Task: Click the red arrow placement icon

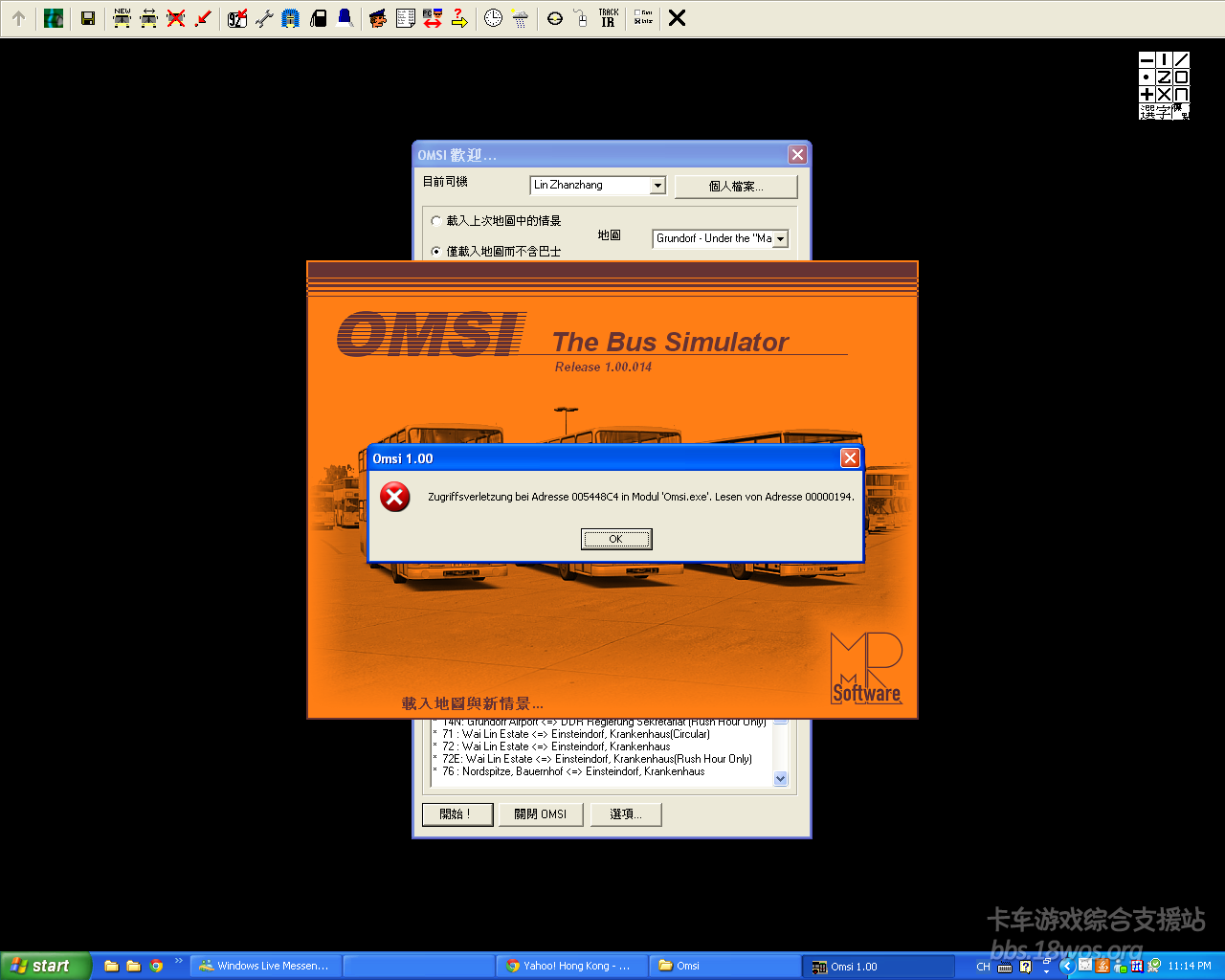Action: click(x=203, y=18)
